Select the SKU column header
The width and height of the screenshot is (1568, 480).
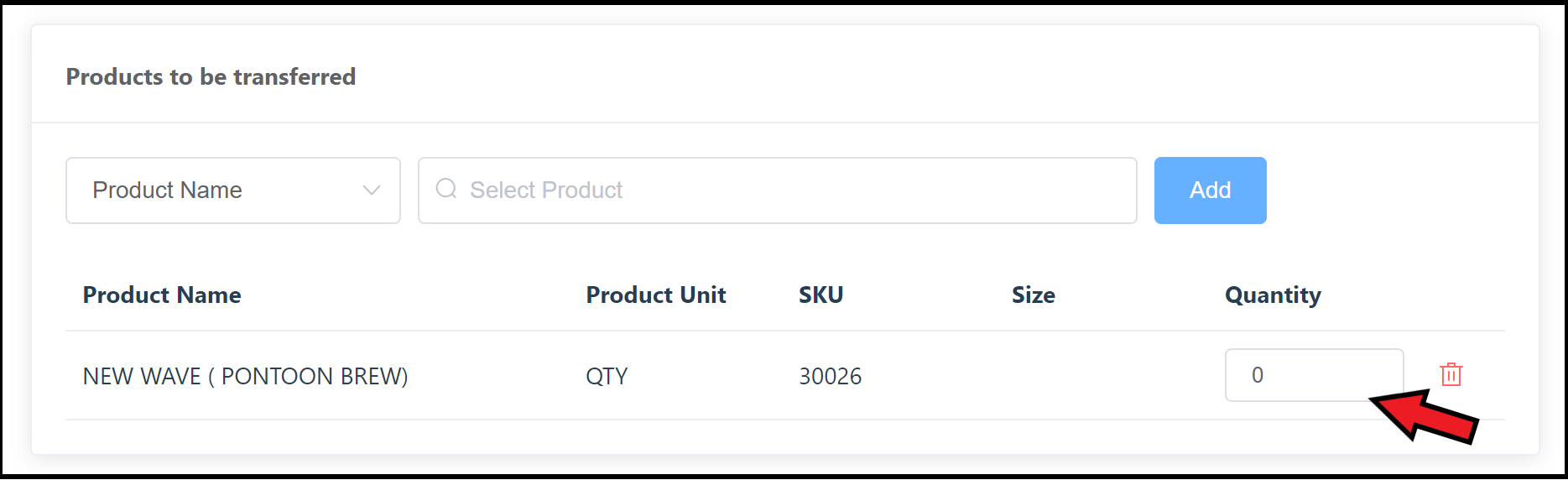coord(820,295)
